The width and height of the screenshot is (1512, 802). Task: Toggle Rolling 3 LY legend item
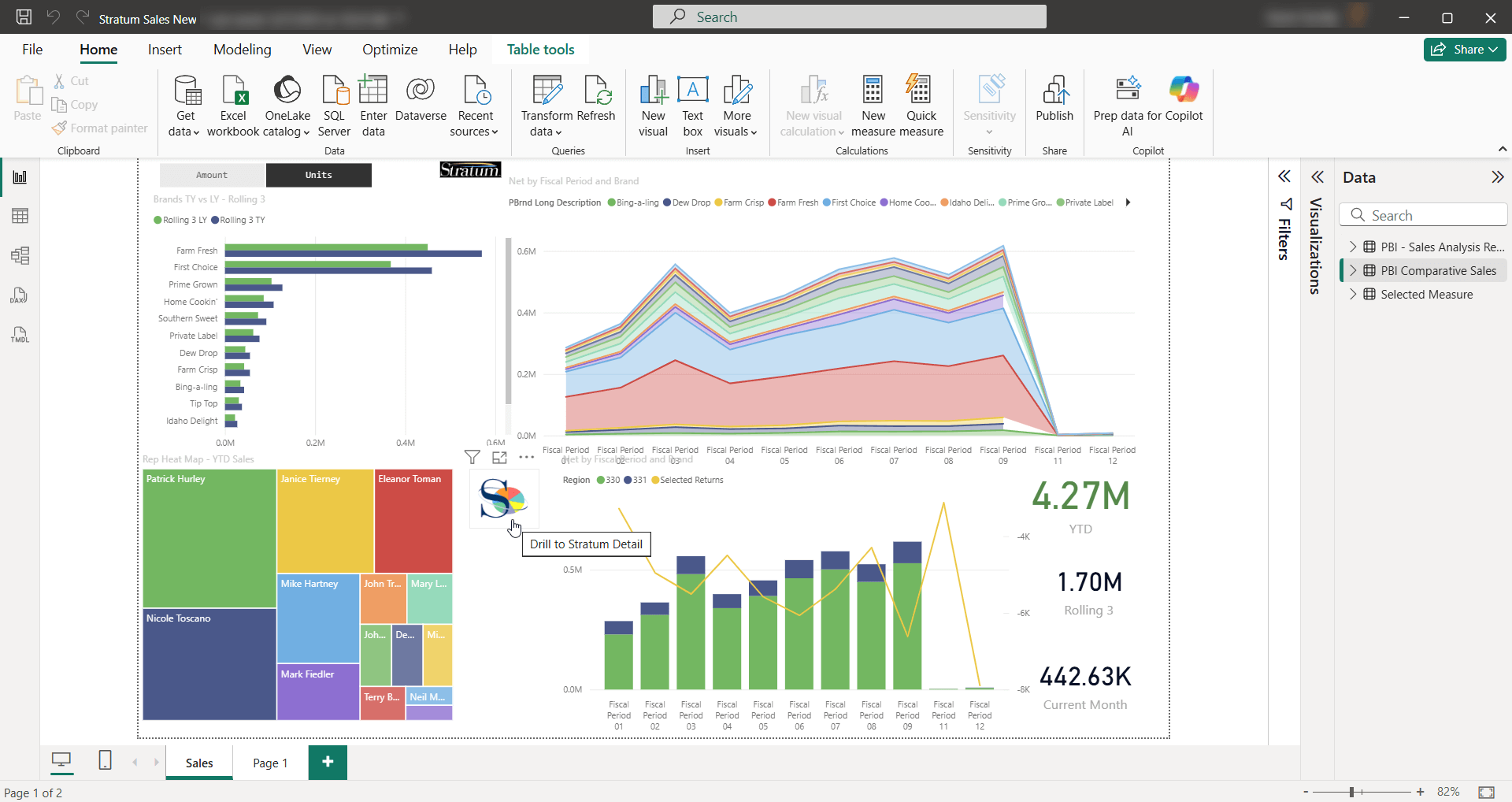click(x=180, y=220)
